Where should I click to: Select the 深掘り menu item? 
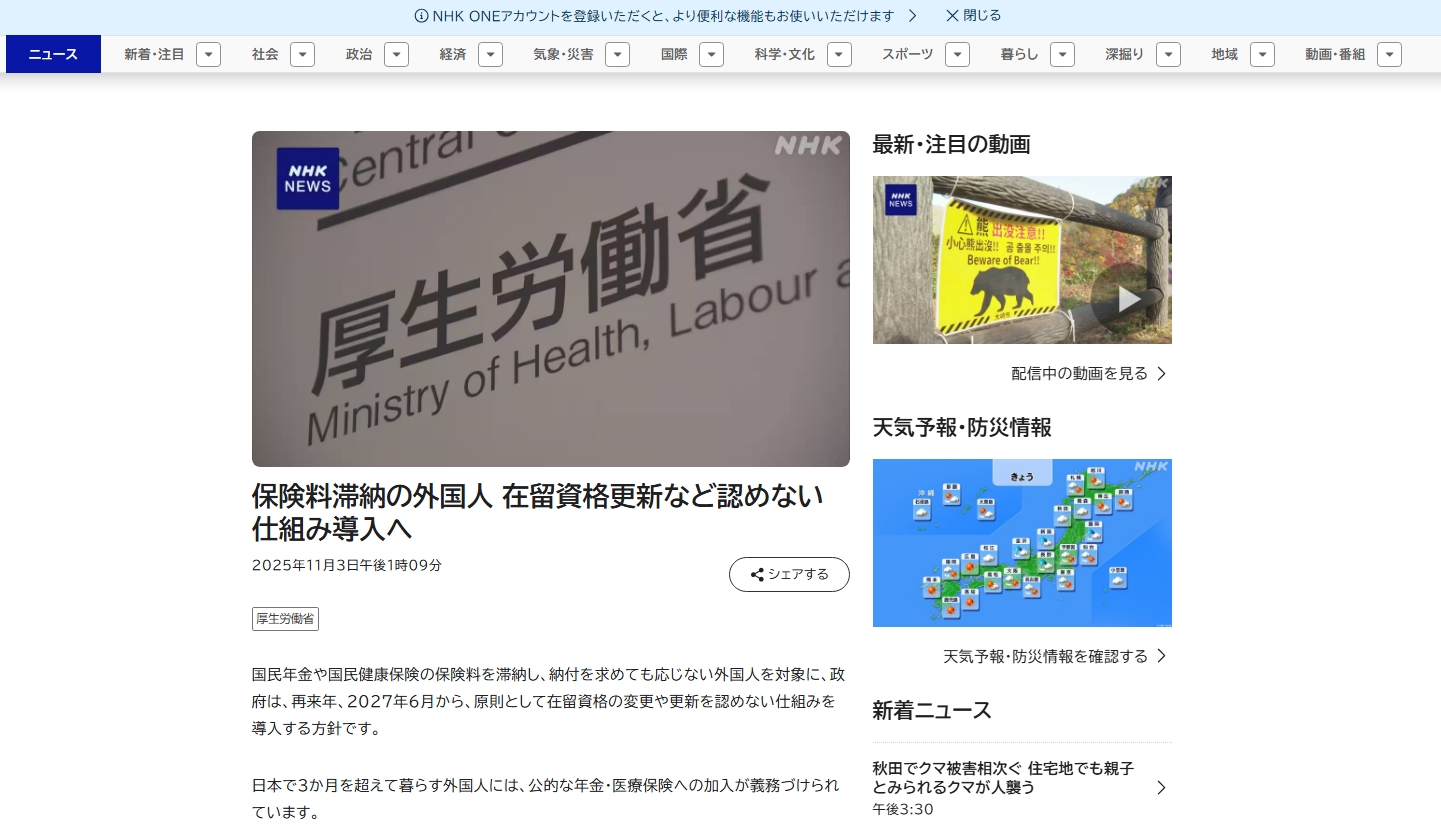tap(1125, 55)
